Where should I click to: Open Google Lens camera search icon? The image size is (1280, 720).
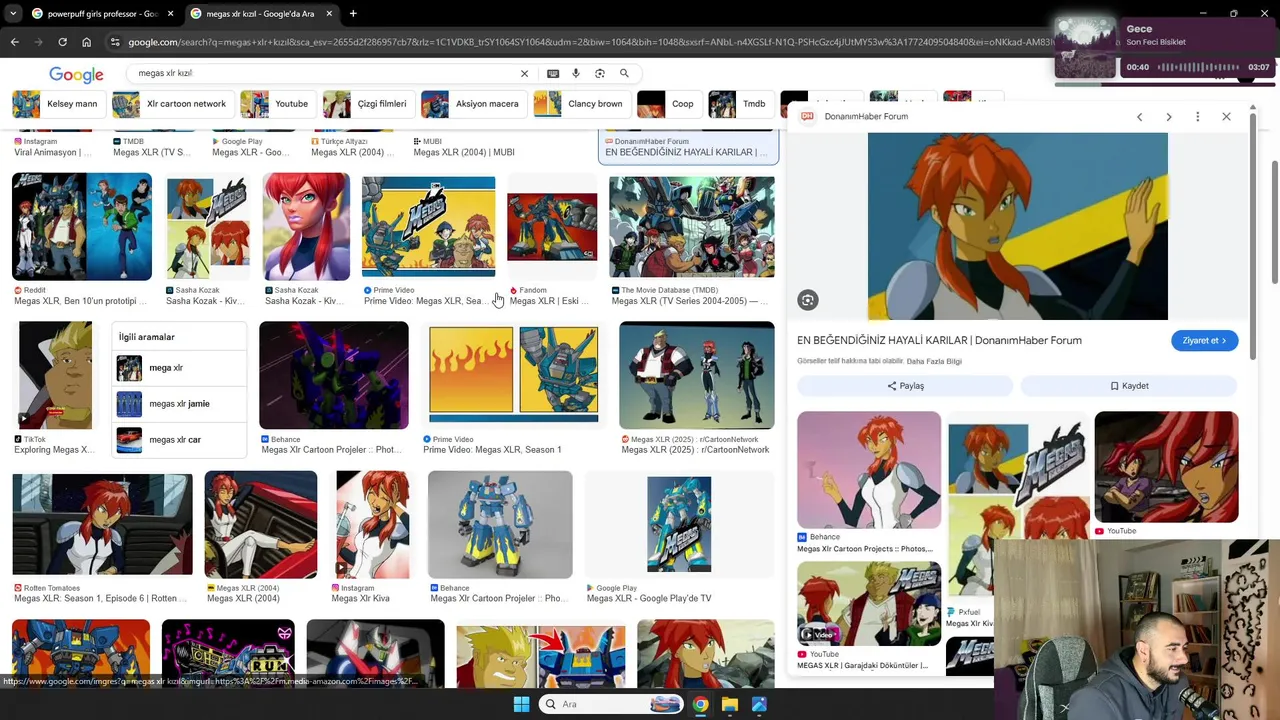click(x=600, y=73)
